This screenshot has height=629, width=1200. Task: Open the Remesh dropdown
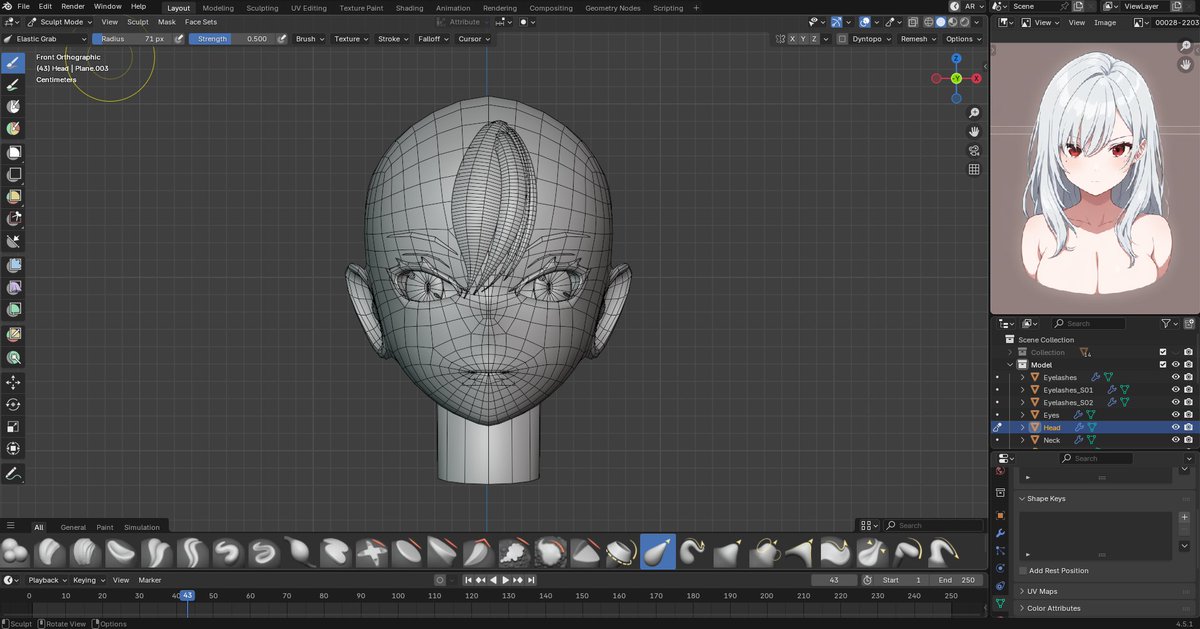point(917,39)
